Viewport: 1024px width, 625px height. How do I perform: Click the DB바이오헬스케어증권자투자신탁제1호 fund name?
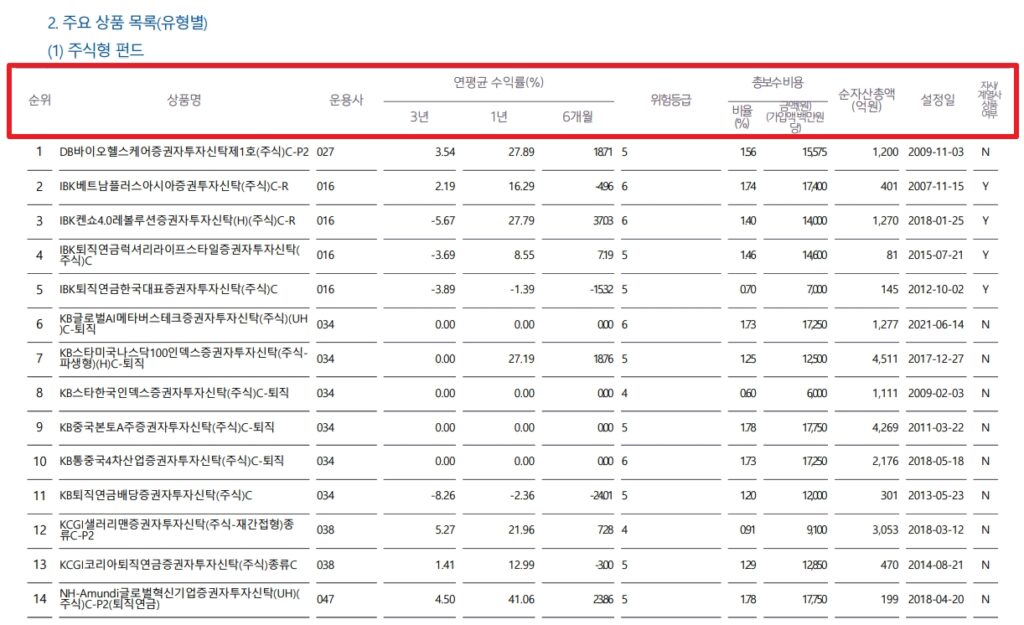pos(184,152)
